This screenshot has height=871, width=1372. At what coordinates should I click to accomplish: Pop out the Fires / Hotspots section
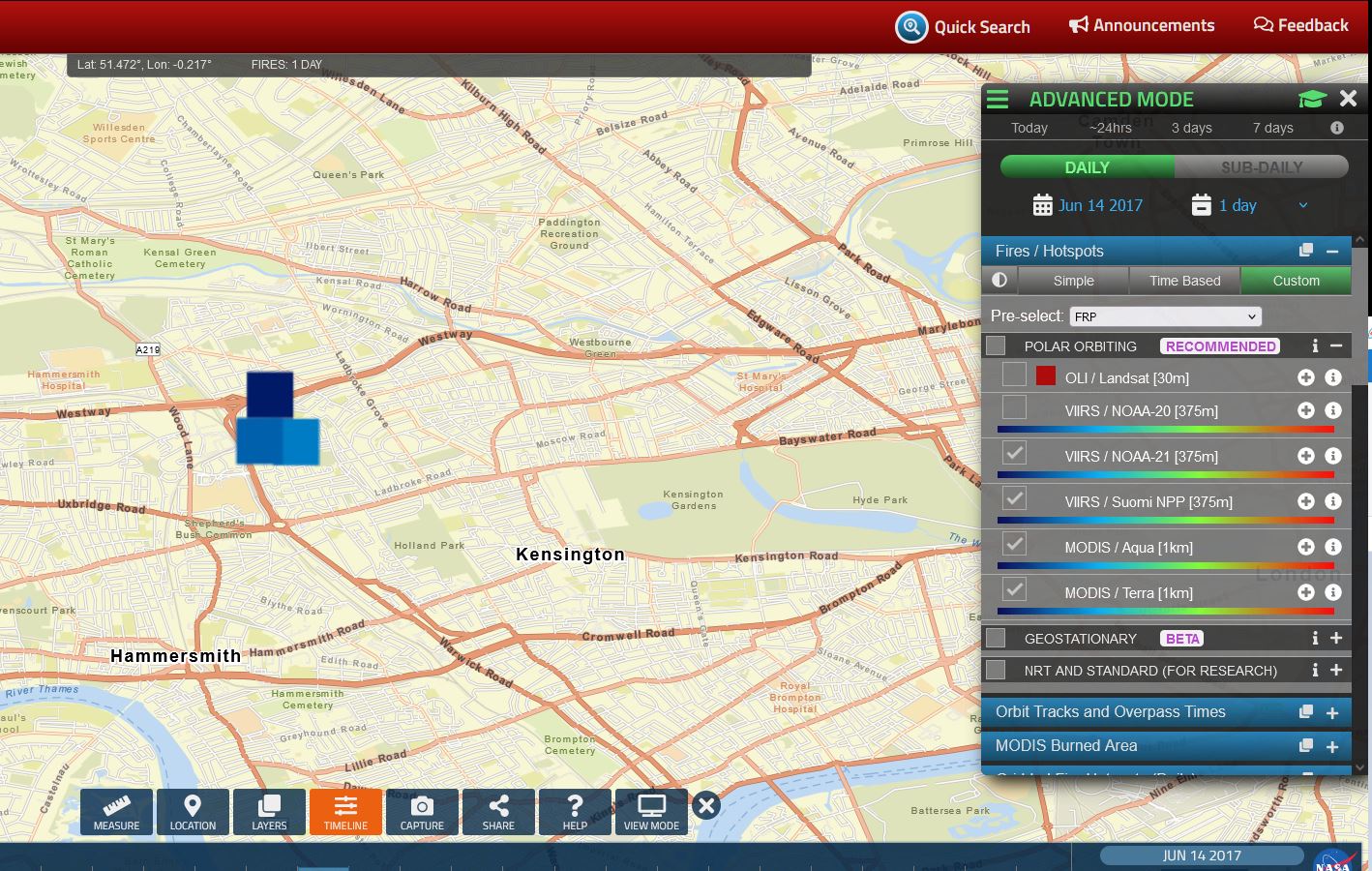[x=1306, y=251]
